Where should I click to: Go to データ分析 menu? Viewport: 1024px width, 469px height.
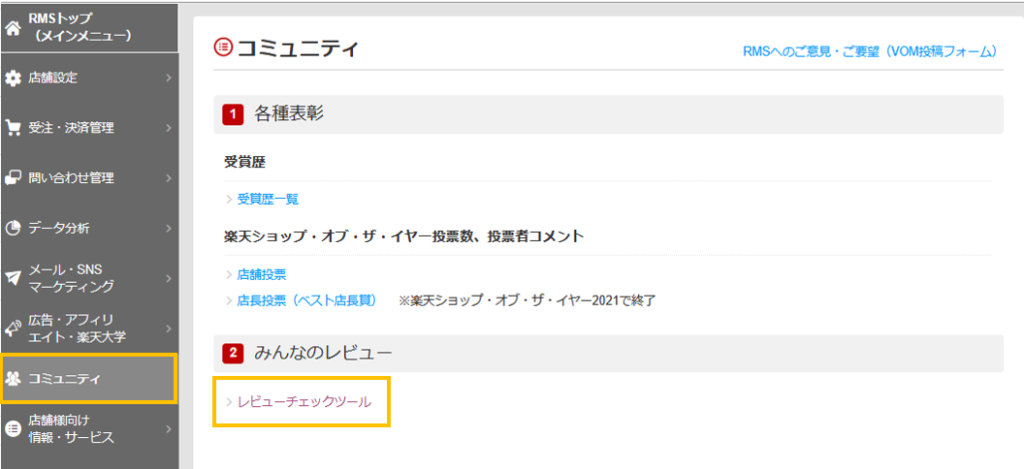coord(89,228)
